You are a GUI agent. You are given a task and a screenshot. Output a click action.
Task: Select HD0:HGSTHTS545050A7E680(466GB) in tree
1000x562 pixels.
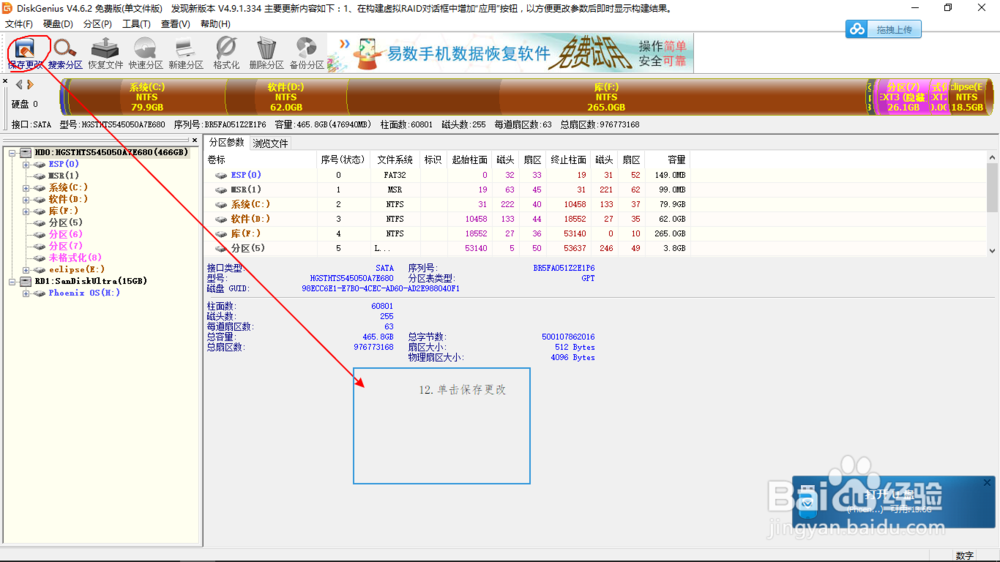click(x=111, y=152)
